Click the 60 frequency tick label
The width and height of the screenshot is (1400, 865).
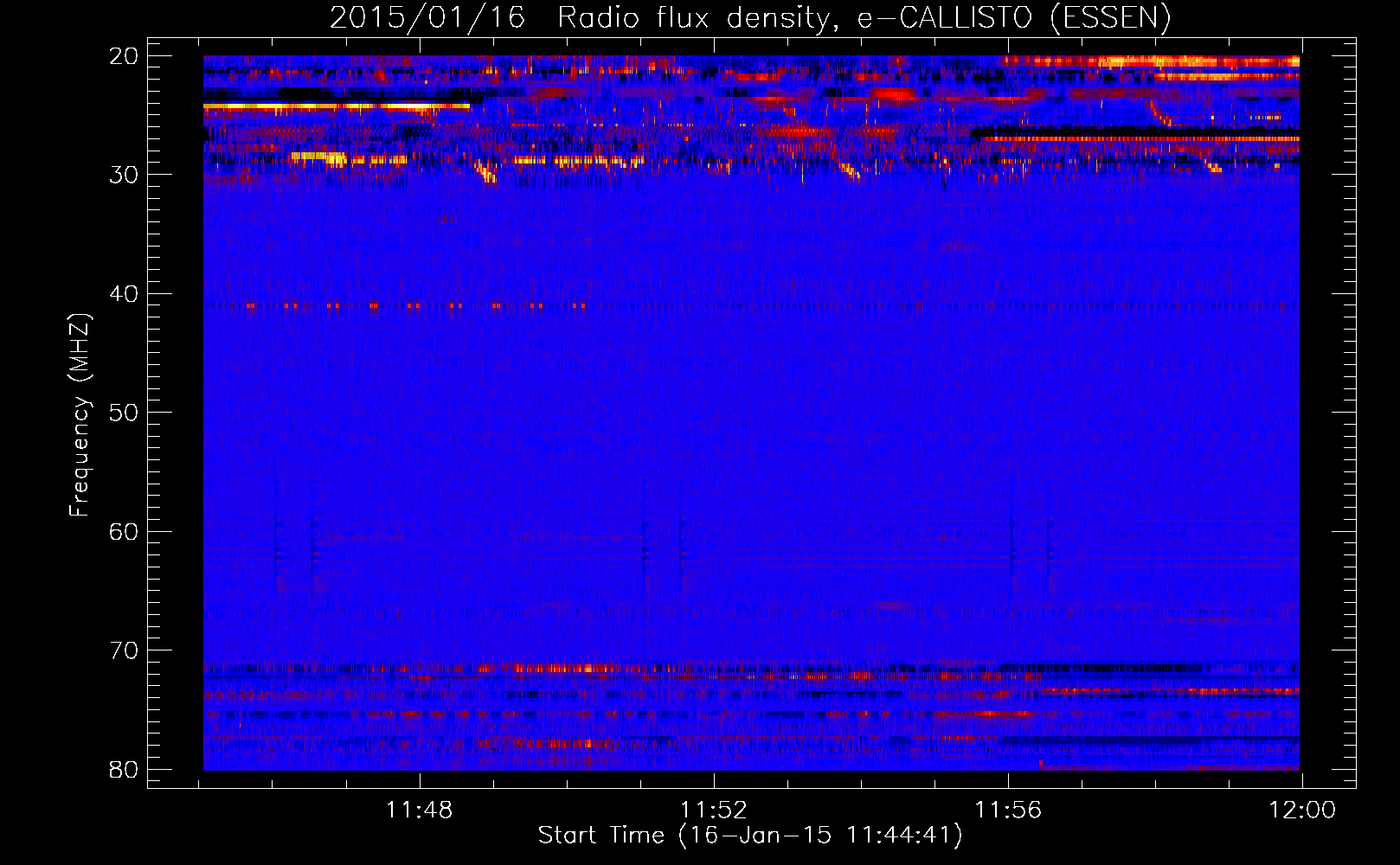coord(124,531)
